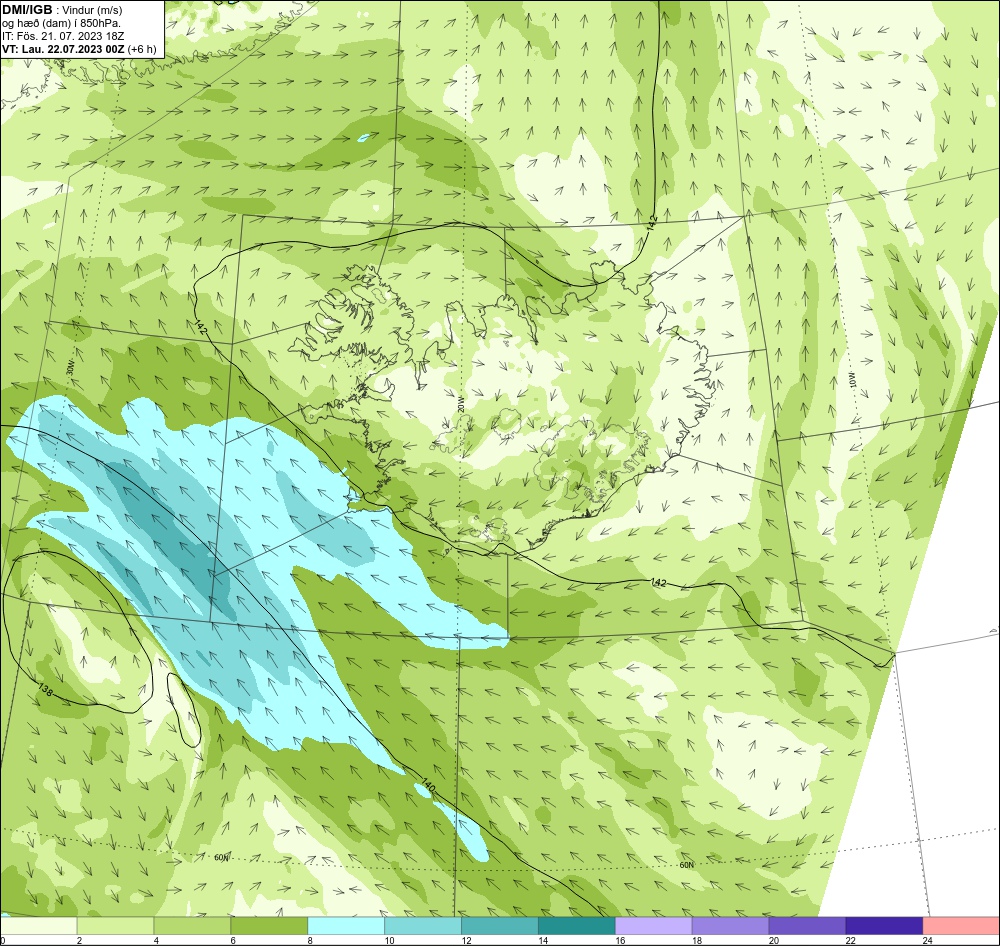The image size is (1000, 946).
Task: Click the pink above-24 m/s legend swatch
Action: tap(961, 926)
